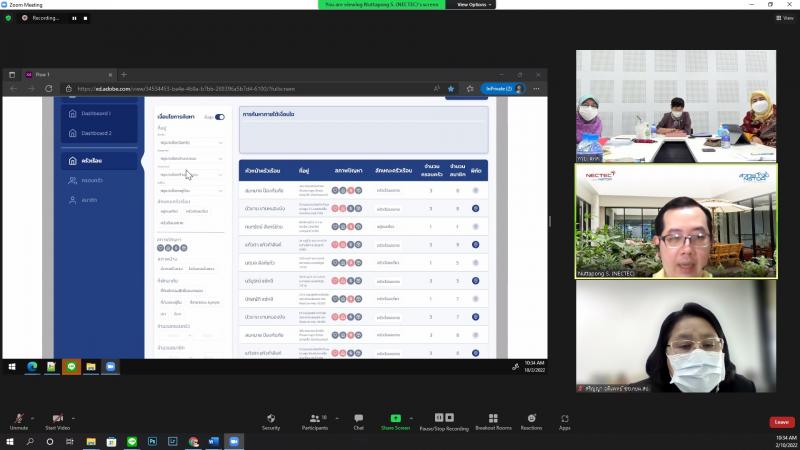
Task: Click the browser address bar URL
Action: tap(186, 89)
